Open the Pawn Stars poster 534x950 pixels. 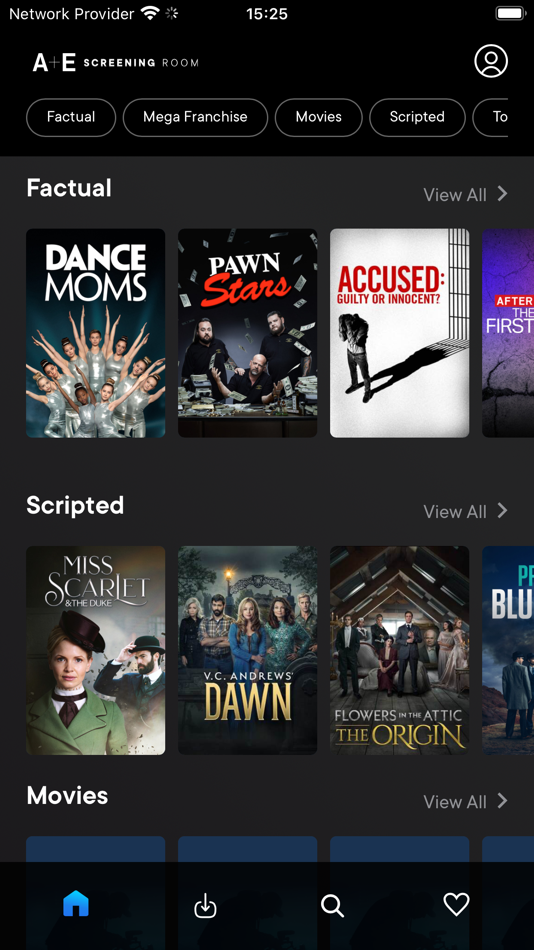247,333
